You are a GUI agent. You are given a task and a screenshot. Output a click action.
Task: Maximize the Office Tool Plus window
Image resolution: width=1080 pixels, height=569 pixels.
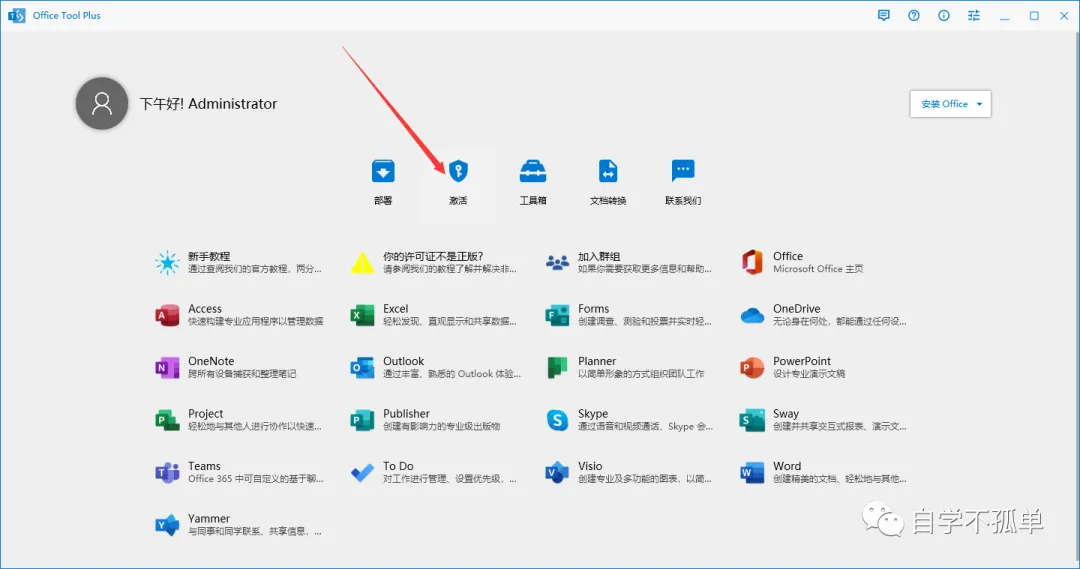coord(1034,15)
